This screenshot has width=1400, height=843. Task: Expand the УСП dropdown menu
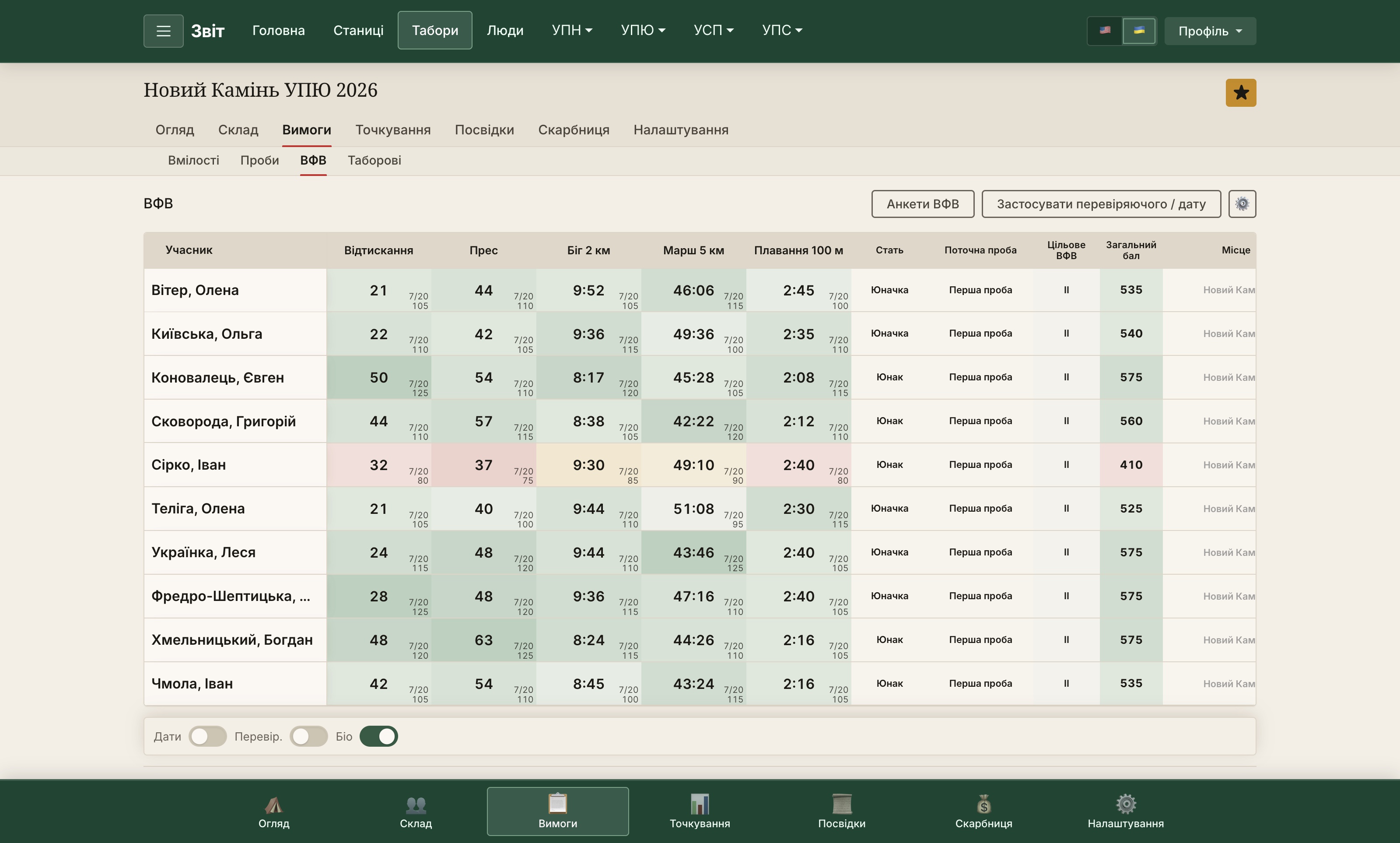(x=714, y=30)
